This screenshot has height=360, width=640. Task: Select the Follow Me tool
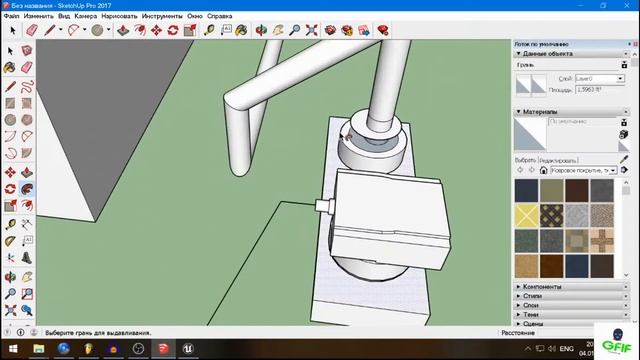click(27, 189)
